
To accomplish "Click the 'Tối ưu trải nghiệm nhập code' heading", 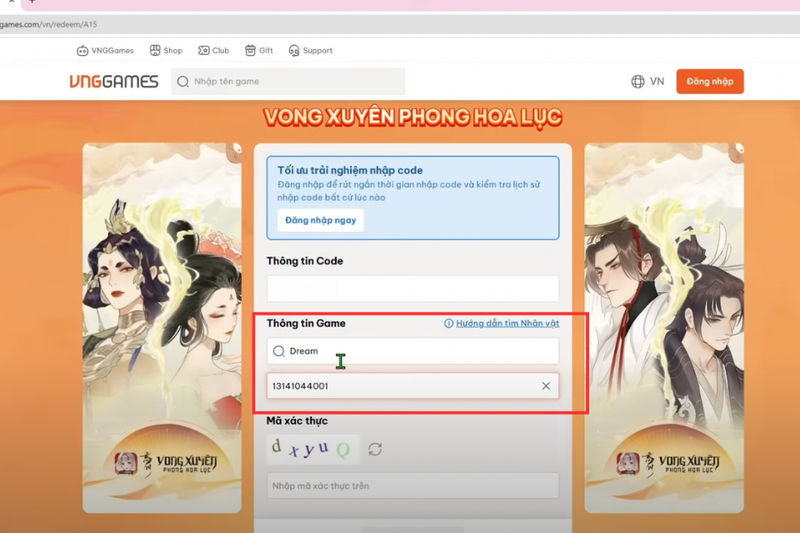I will click(350, 170).
